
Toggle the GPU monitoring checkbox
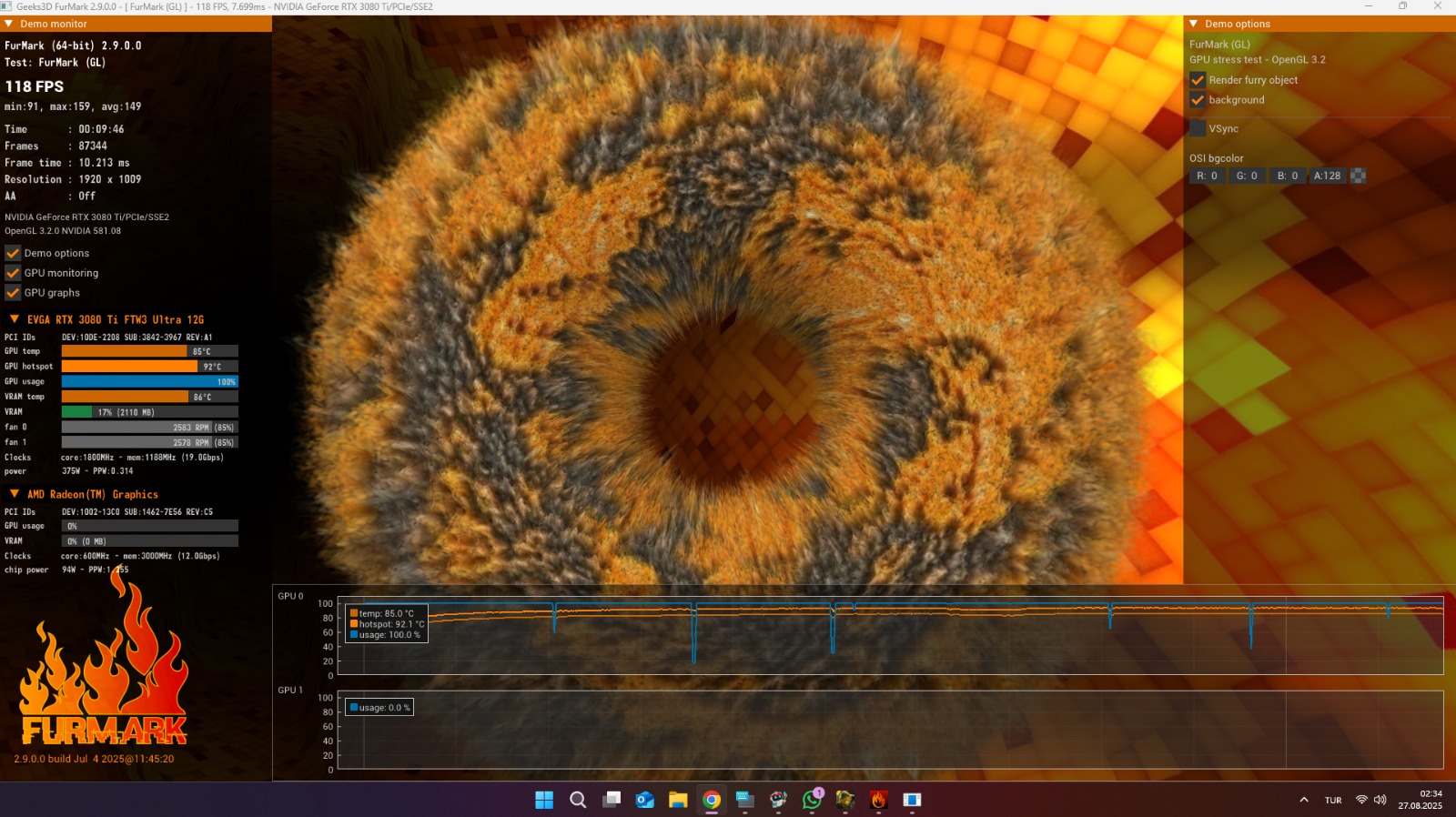pyautogui.click(x=13, y=273)
